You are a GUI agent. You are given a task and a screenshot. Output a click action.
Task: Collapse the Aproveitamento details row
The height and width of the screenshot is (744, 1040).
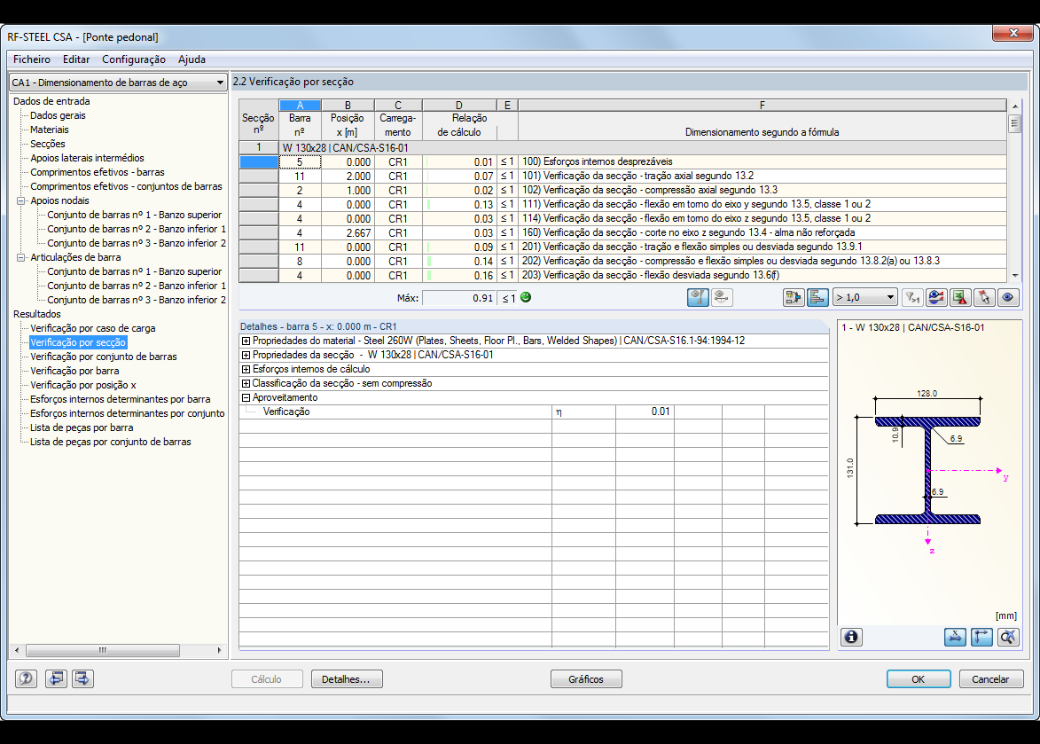point(246,398)
